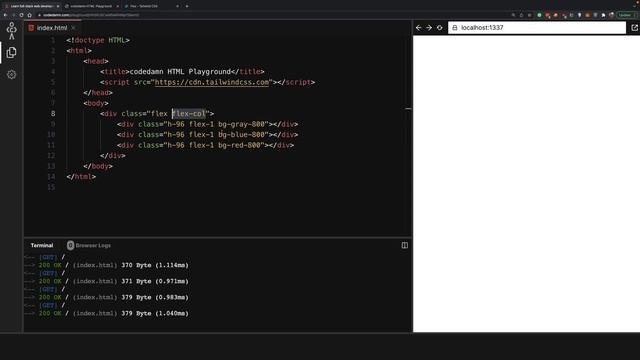Click the terminal line showing 370 Byte
The width and height of the screenshot is (640, 360).
pos(107,265)
